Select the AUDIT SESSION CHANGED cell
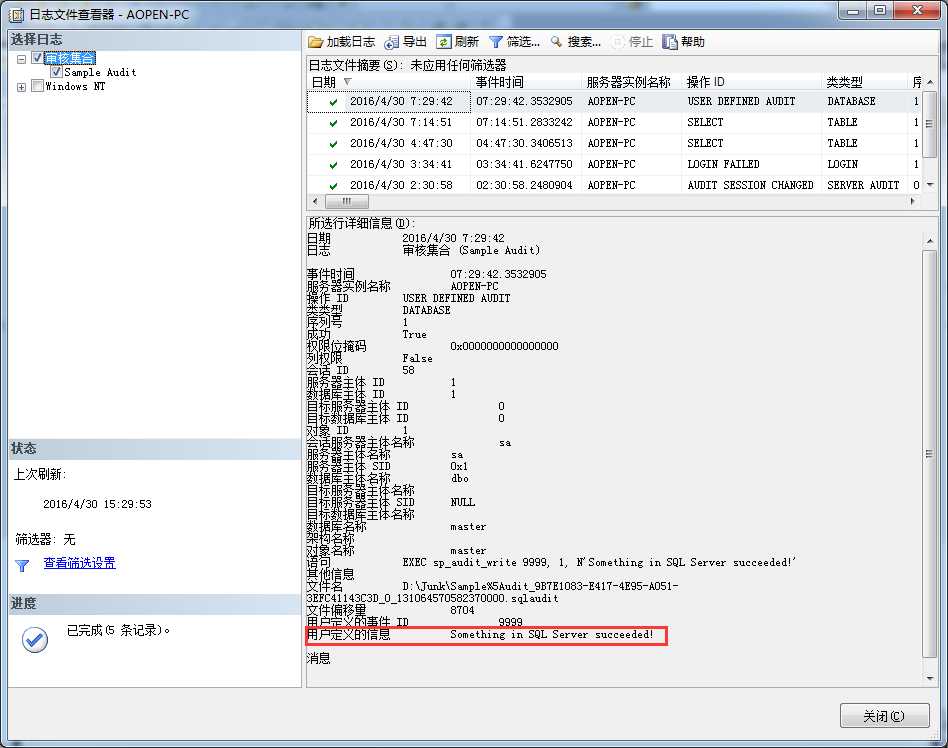Viewport: 948px width, 748px height. pyautogui.click(x=750, y=185)
